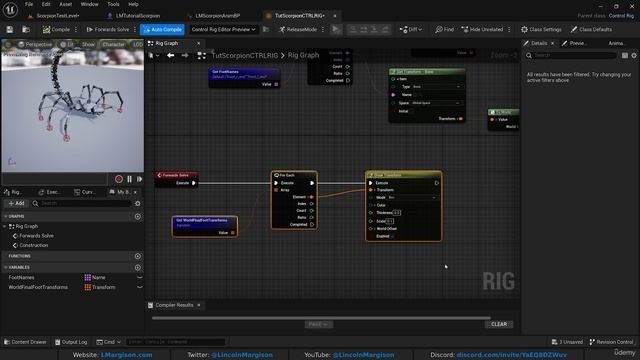Open the Edit menu
This screenshot has height=360, width=640.
(46, 4)
